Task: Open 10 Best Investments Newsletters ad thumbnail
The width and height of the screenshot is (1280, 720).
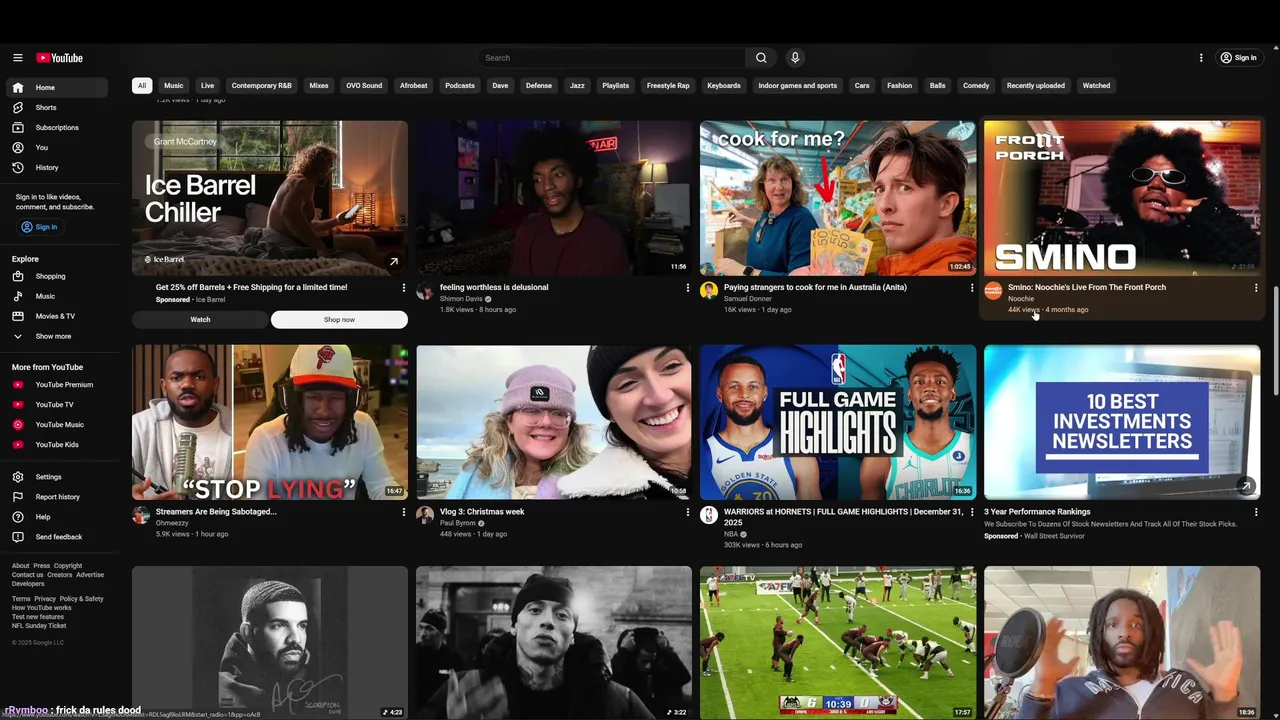Action: pyautogui.click(x=1122, y=422)
